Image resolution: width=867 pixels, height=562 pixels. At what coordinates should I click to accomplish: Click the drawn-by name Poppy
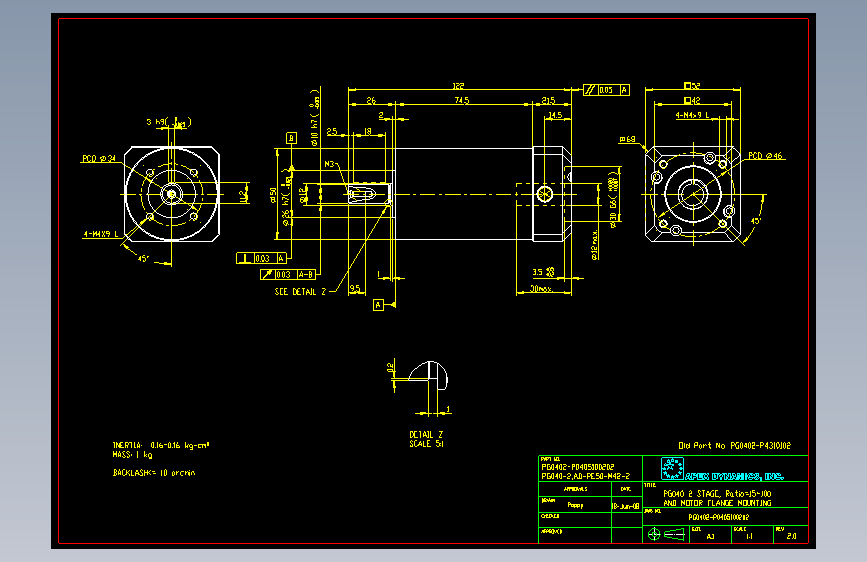[575, 505]
